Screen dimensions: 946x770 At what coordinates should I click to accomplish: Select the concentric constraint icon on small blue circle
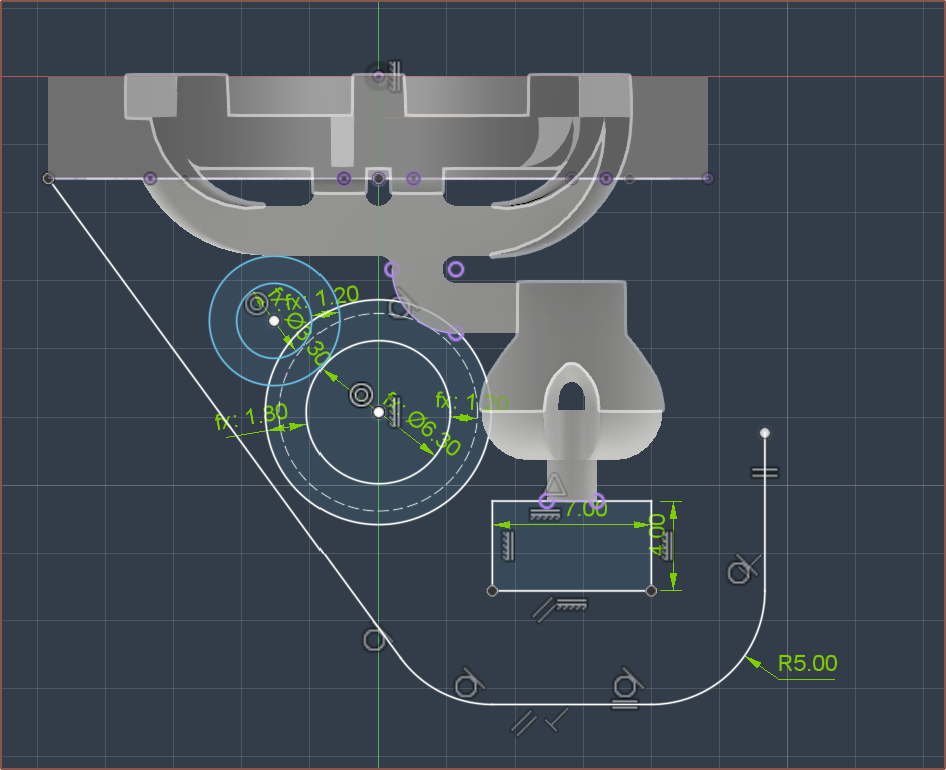tap(256, 302)
